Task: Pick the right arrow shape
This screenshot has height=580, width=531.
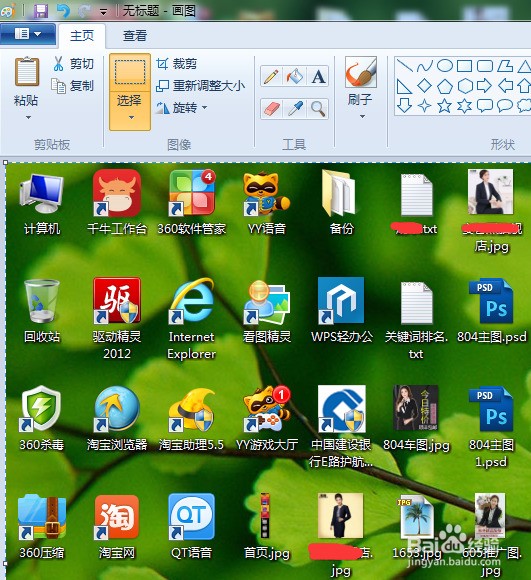Action: click(484, 86)
